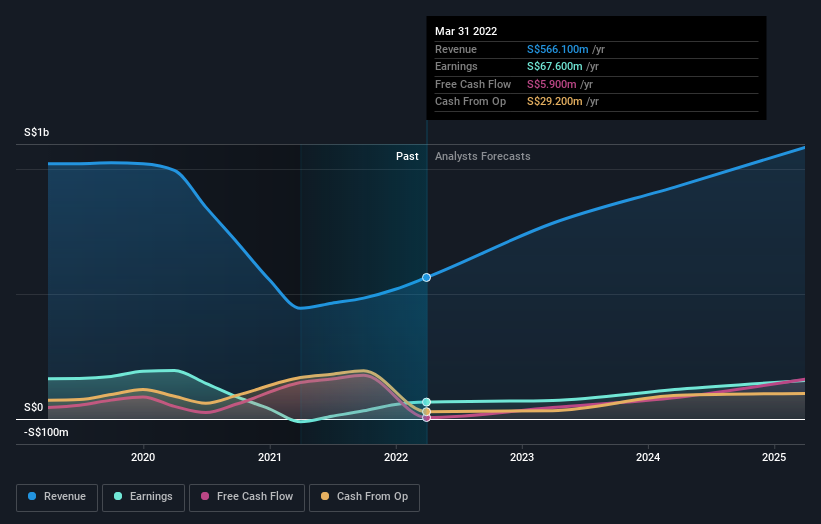Click the Revenue row label in tooltip
Viewport: 821px width, 524px height.
(456, 49)
